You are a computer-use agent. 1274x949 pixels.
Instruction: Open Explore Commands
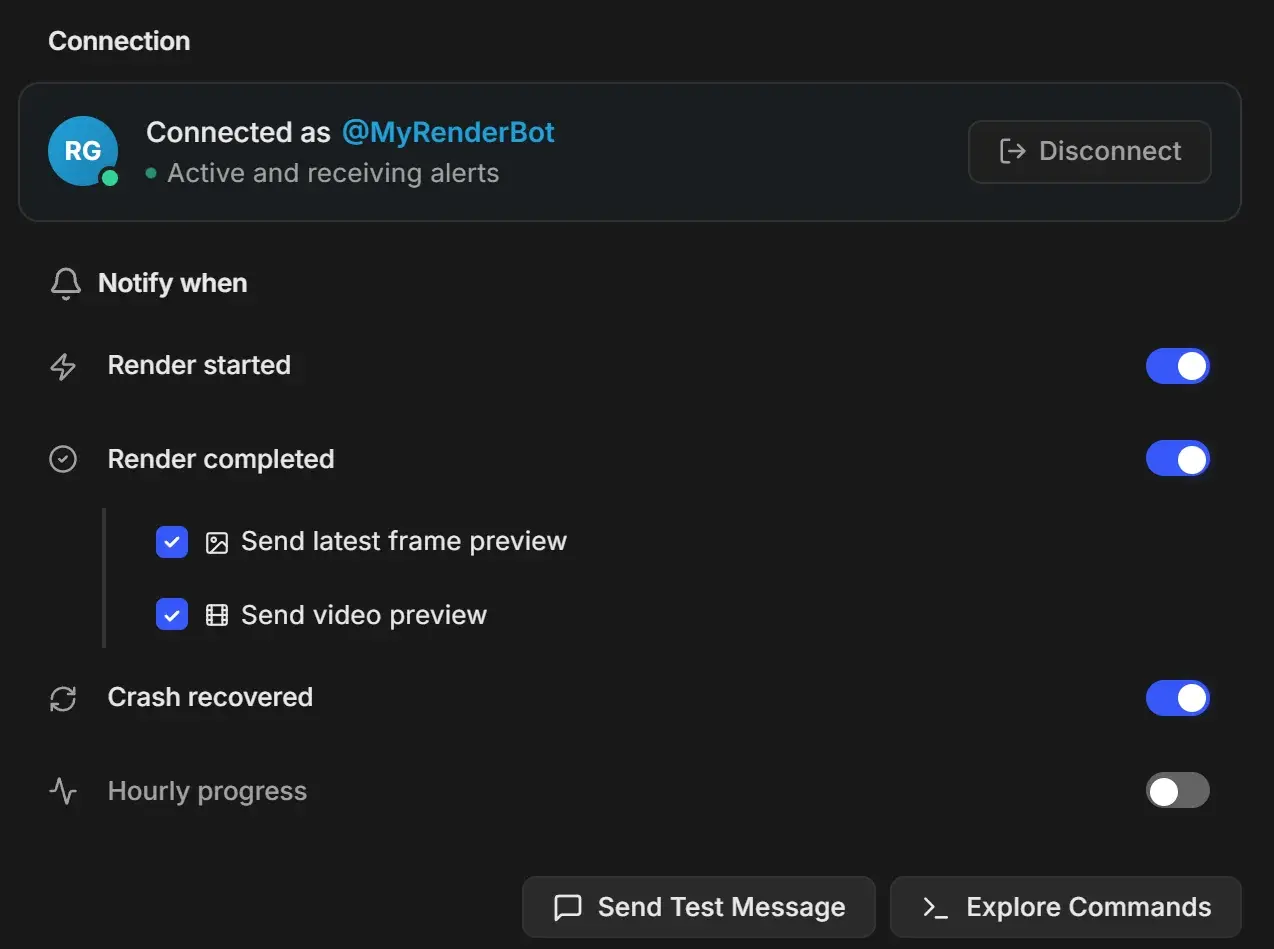[1066, 907]
